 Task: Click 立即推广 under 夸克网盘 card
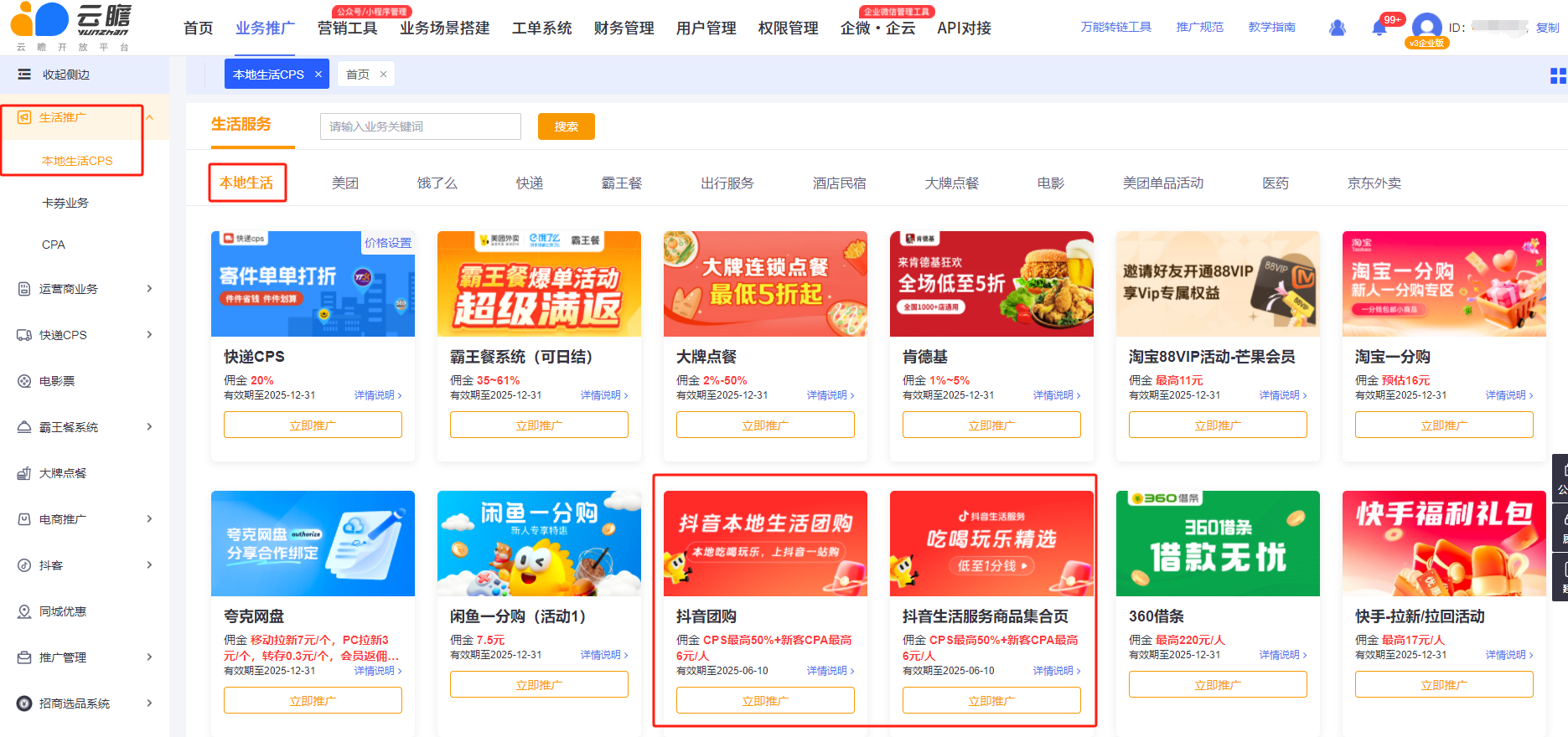[313, 701]
